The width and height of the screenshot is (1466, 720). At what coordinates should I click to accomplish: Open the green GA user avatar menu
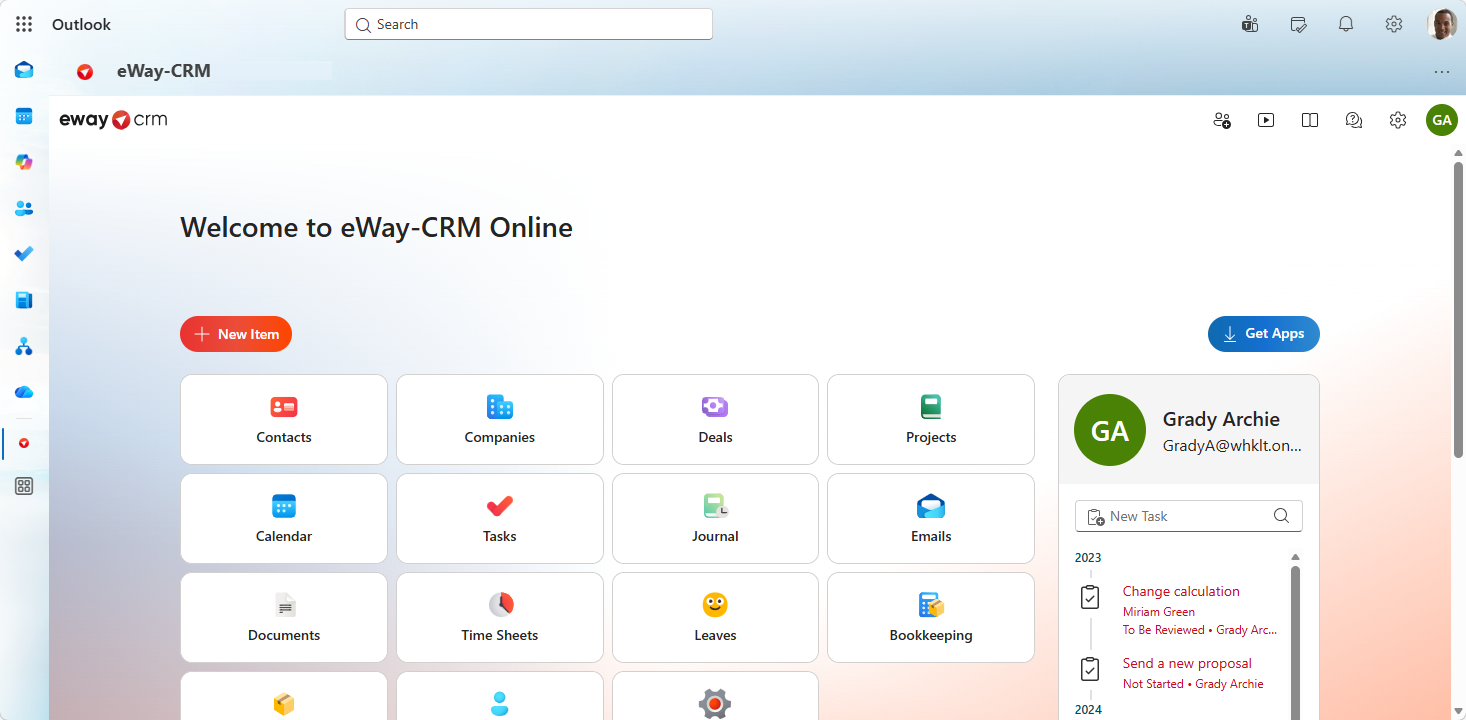[1441, 120]
